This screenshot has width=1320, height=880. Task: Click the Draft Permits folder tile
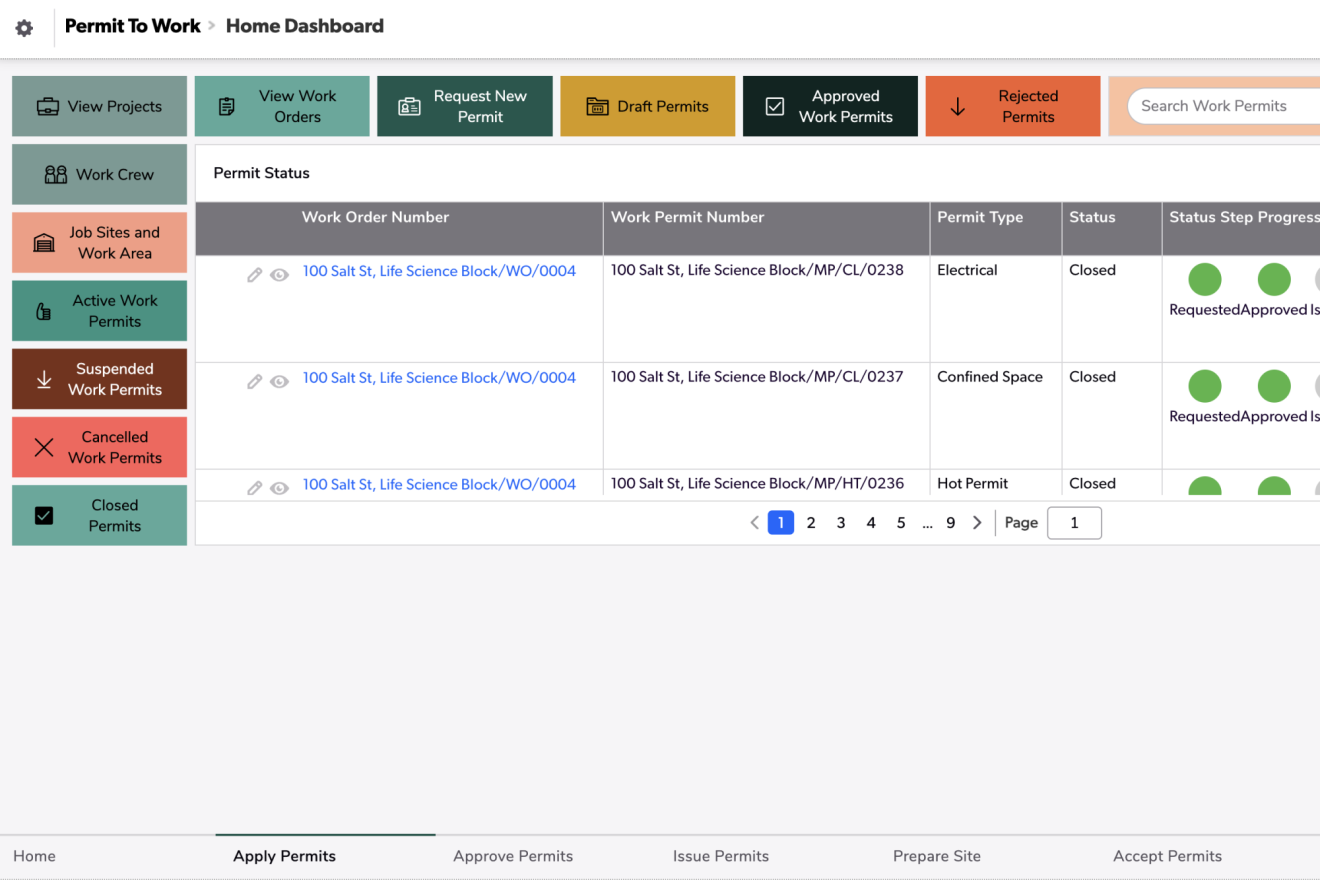pyautogui.click(x=647, y=106)
